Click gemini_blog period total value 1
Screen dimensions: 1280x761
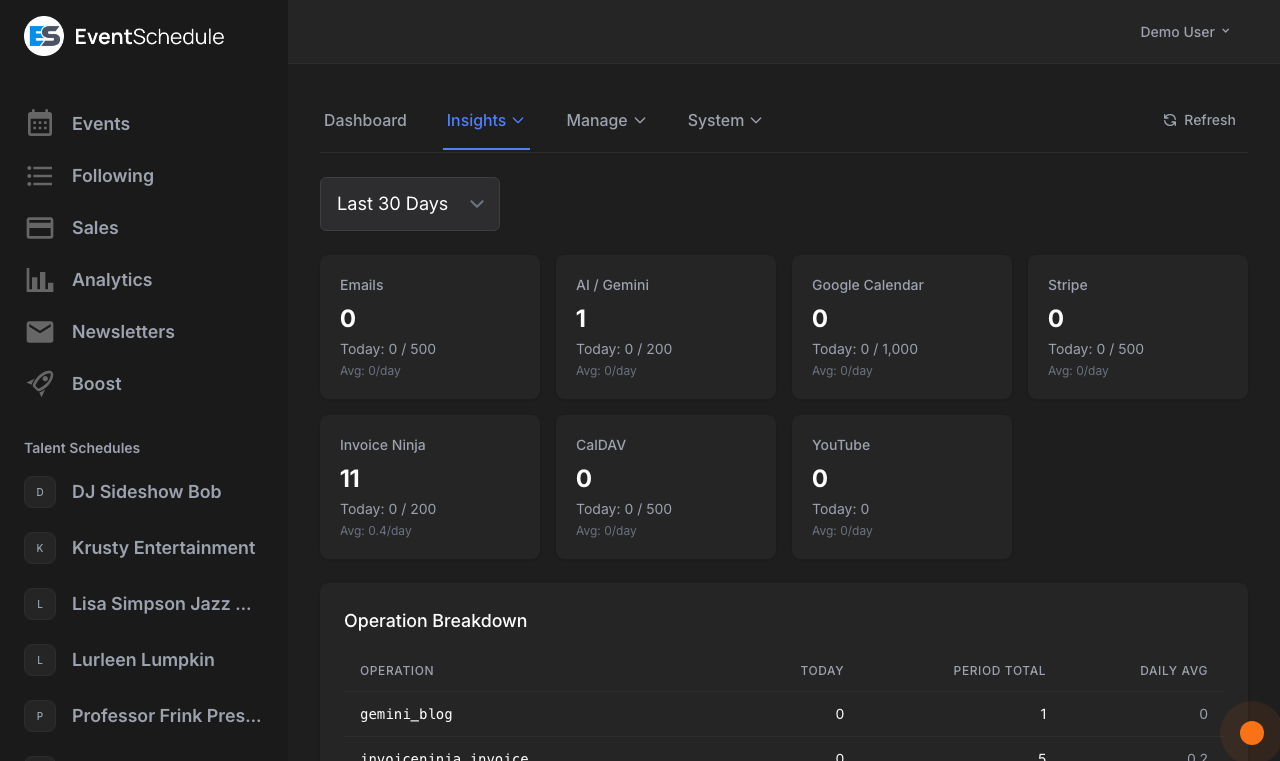point(1043,714)
